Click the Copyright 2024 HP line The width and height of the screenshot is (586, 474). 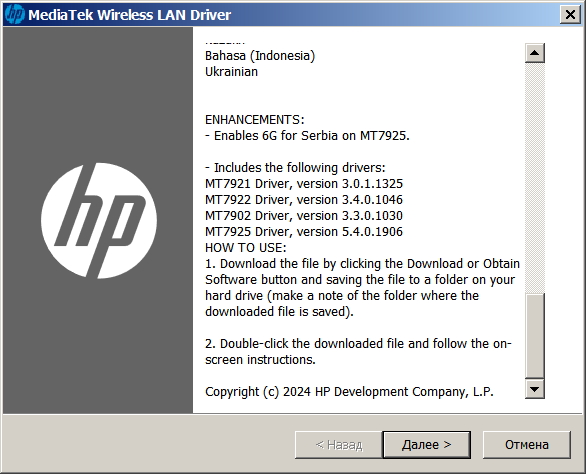point(349,391)
